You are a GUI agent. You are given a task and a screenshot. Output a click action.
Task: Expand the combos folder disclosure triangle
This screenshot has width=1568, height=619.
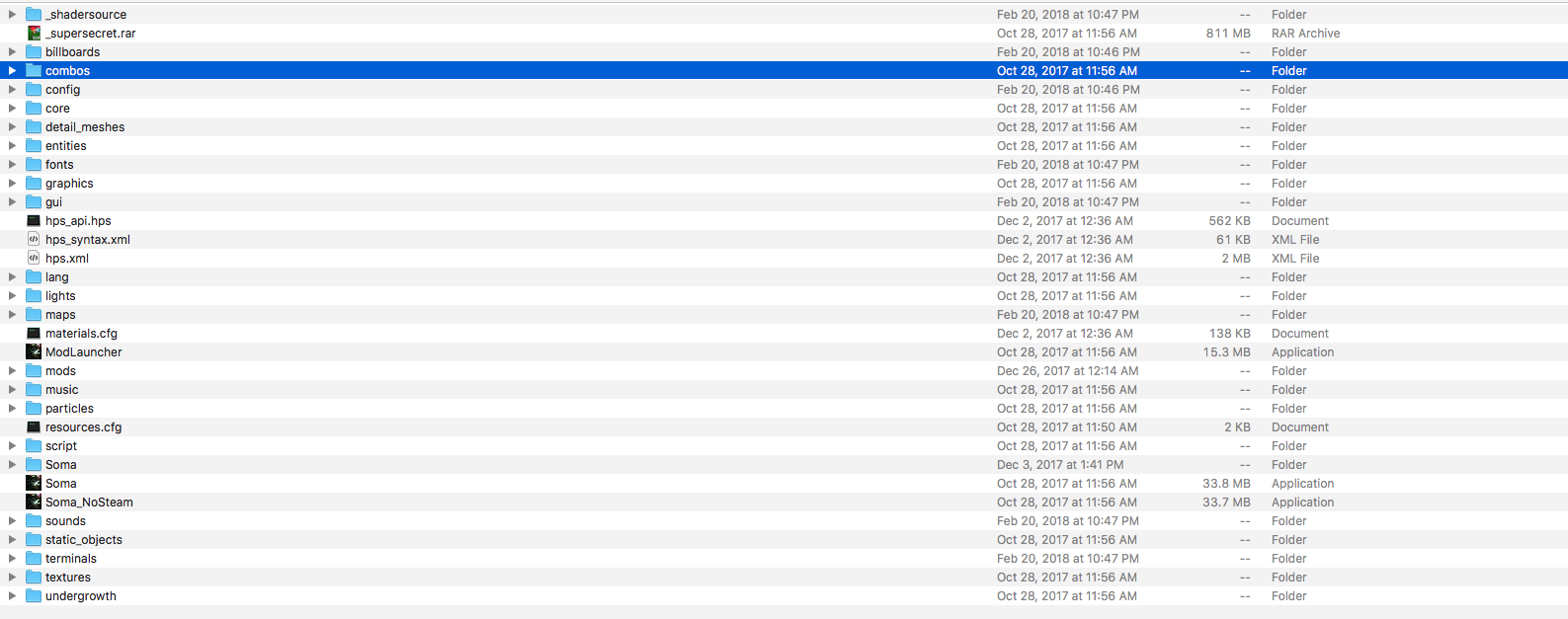coord(12,71)
